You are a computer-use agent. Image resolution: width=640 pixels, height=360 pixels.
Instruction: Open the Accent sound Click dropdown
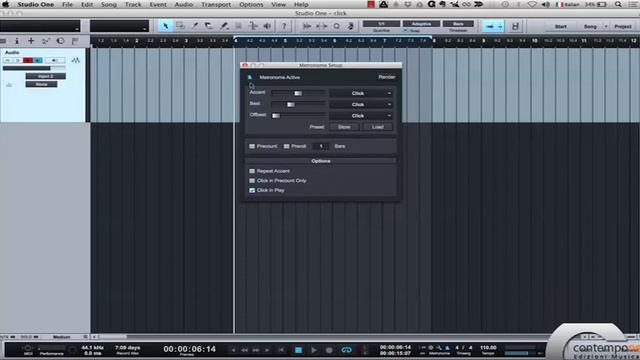pyautogui.click(x=361, y=93)
